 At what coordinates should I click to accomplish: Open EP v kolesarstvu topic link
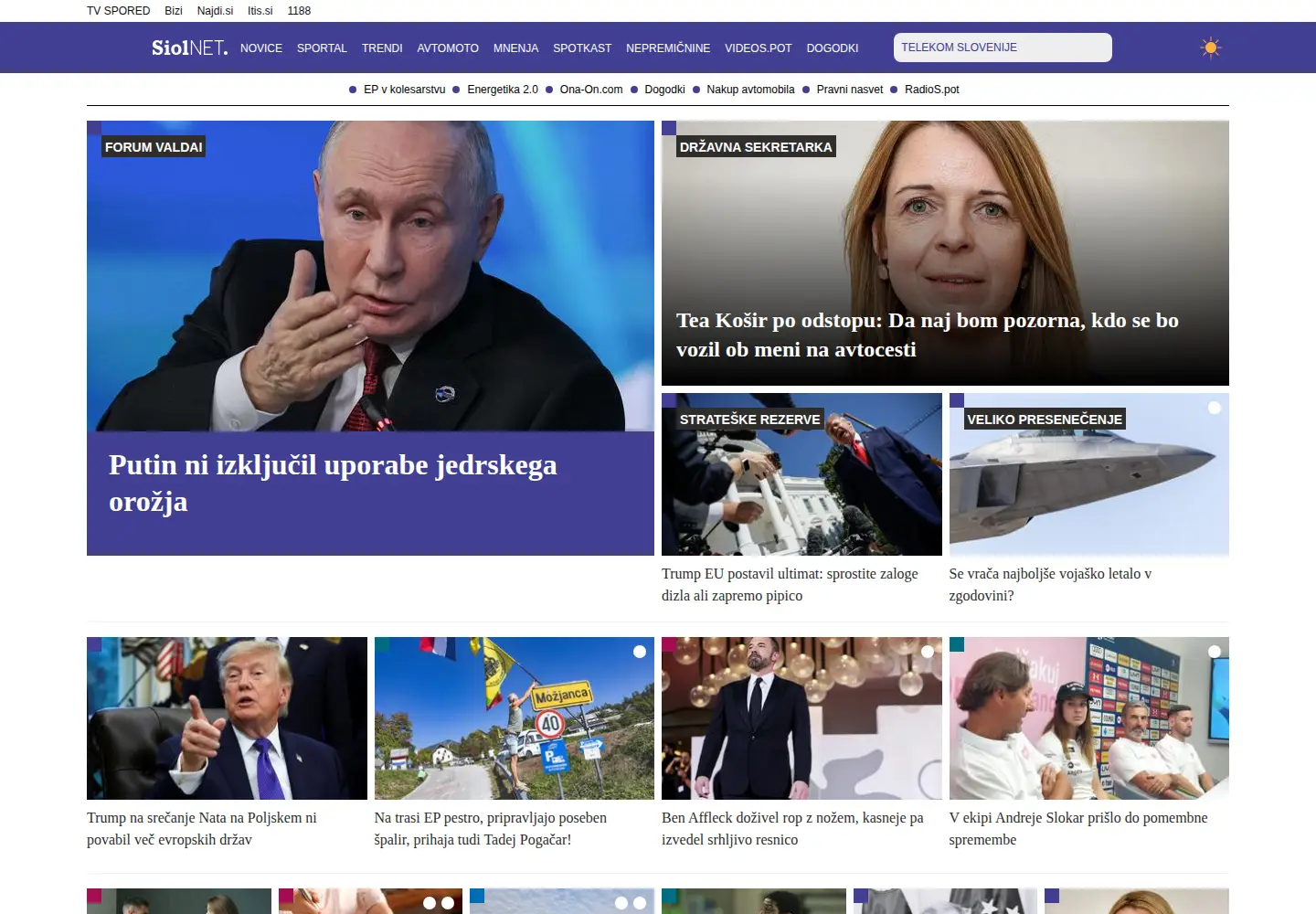(404, 90)
